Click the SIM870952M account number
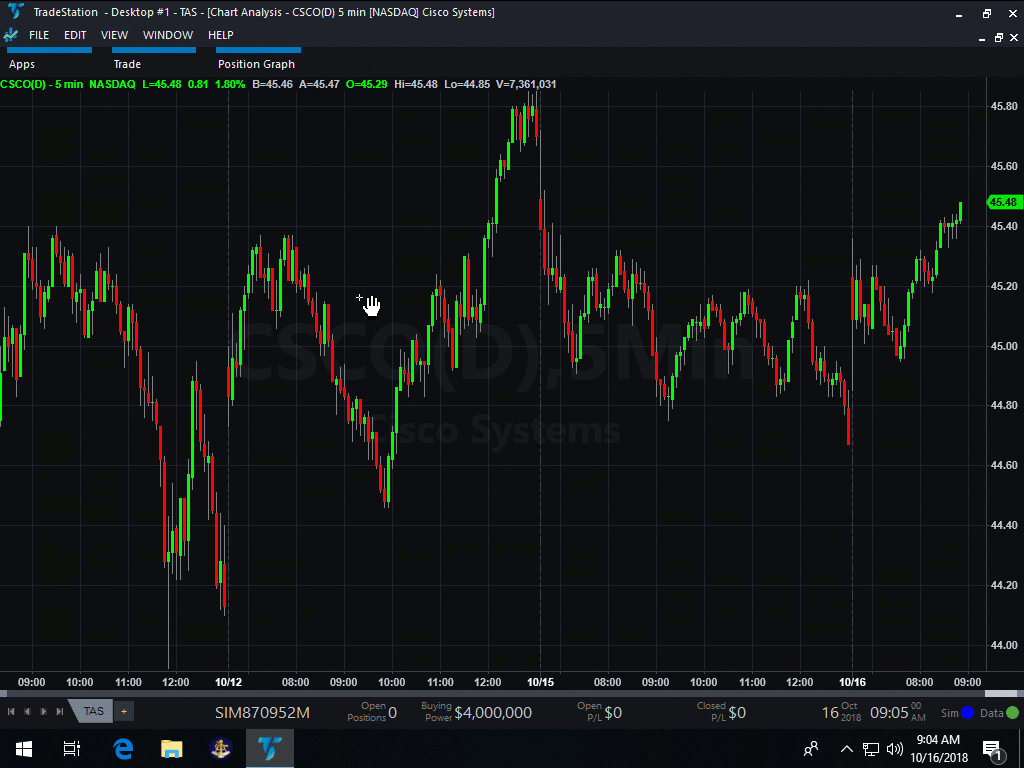1024x768 pixels. (x=263, y=712)
